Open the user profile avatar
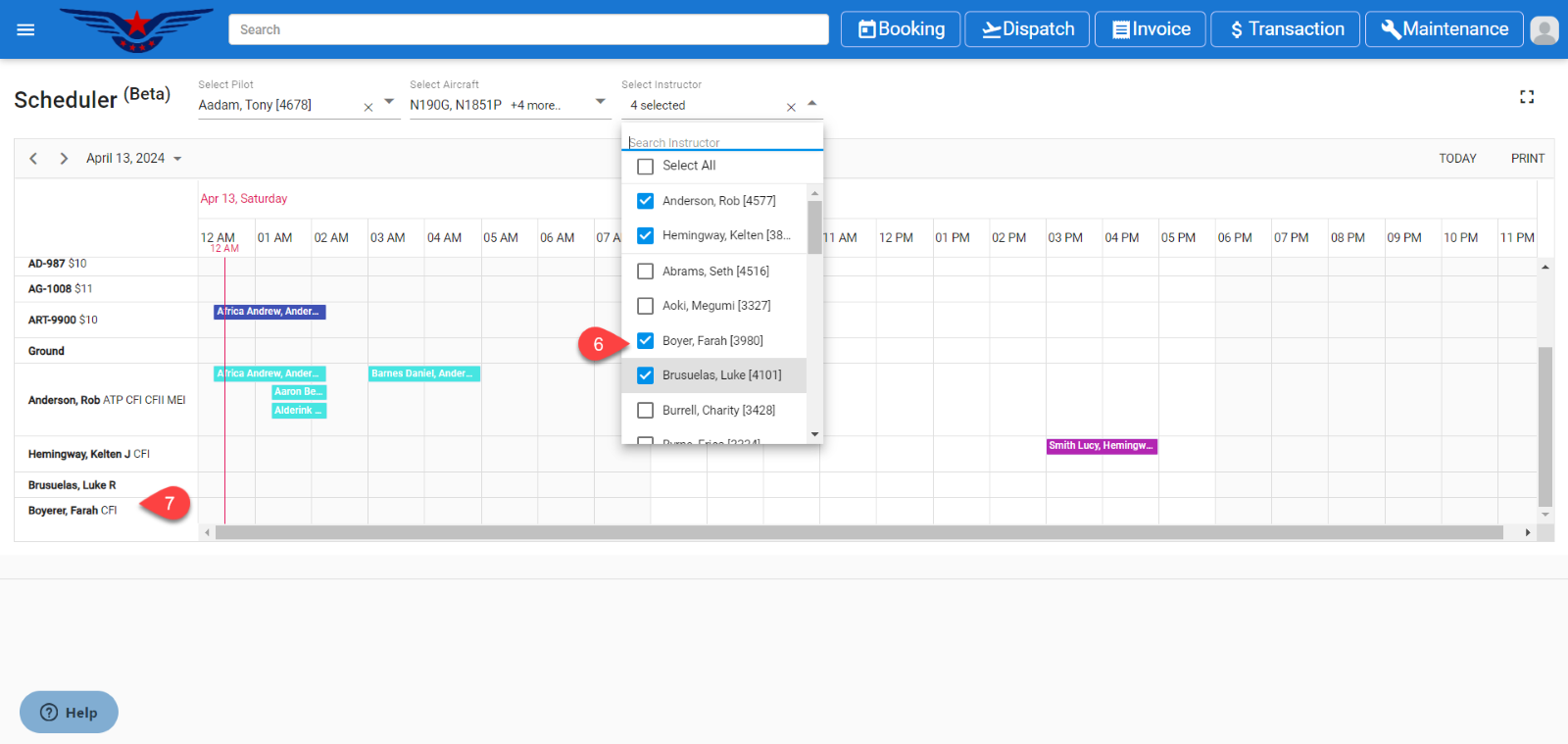This screenshot has height=744, width=1568. click(1543, 30)
